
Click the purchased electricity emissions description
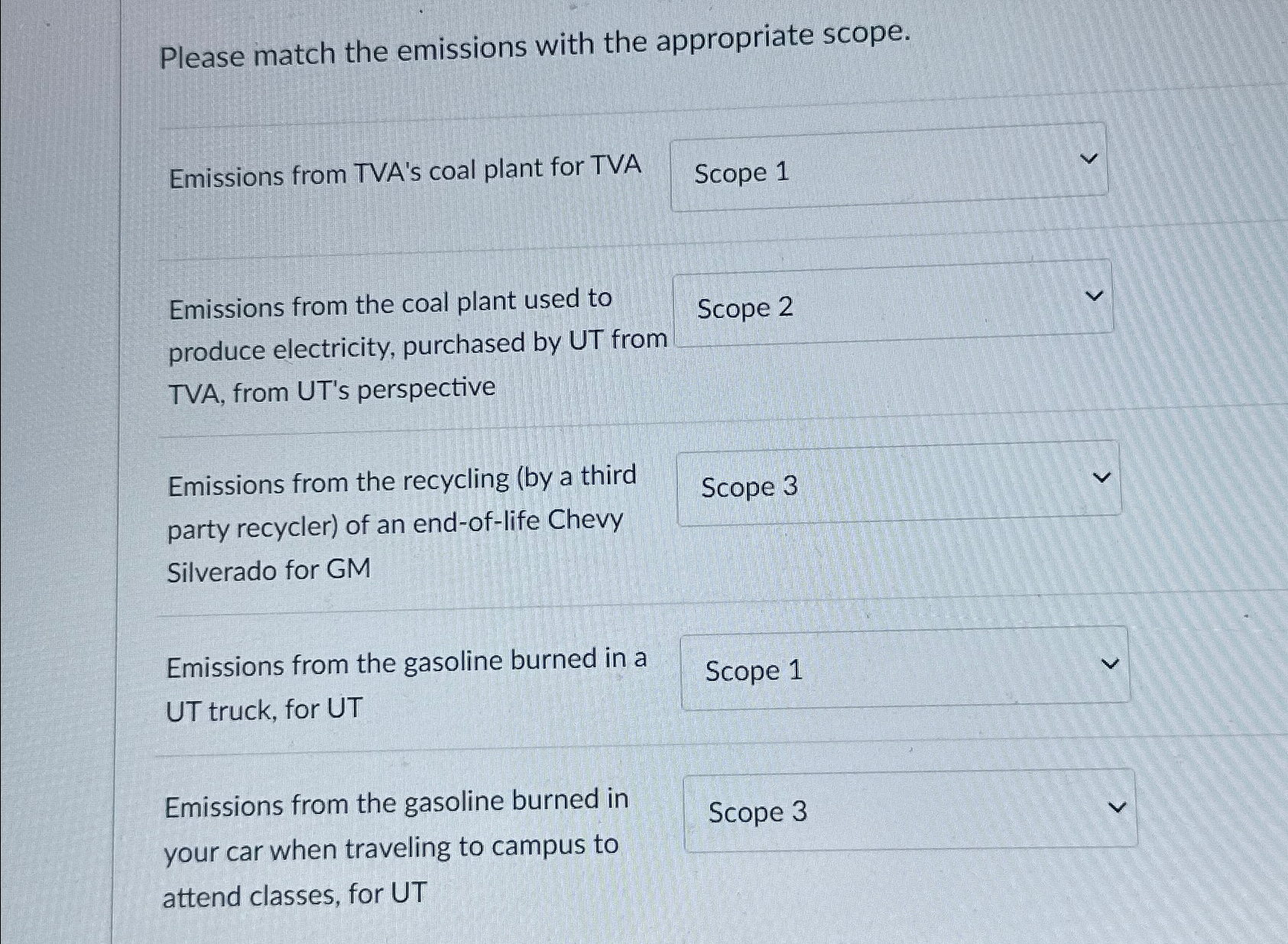coord(397,345)
